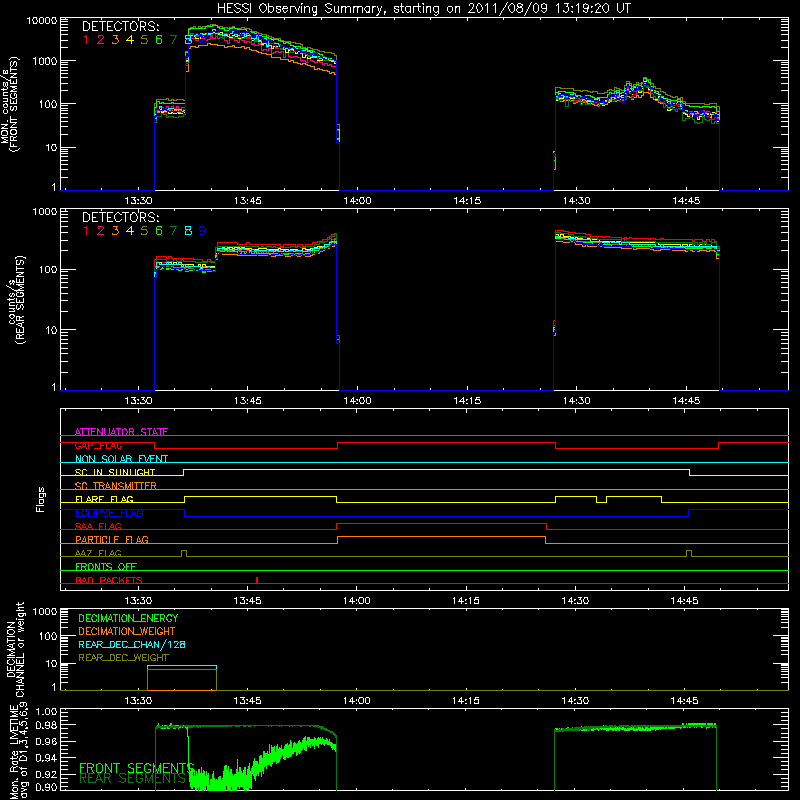Screen dimensions: 800x800
Task: Select the 'Flags' vertical axis label
Action: [41, 499]
